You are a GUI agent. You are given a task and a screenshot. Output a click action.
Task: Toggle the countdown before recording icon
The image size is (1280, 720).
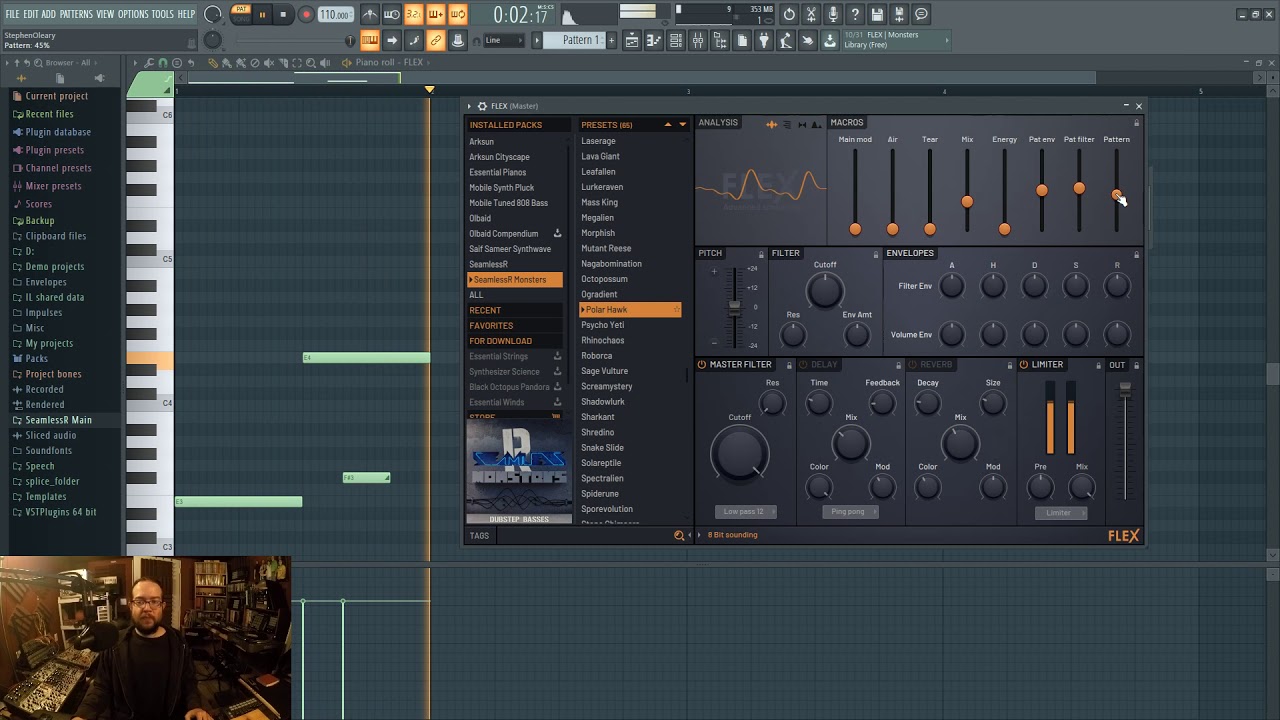pyautogui.click(x=413, y=14)
